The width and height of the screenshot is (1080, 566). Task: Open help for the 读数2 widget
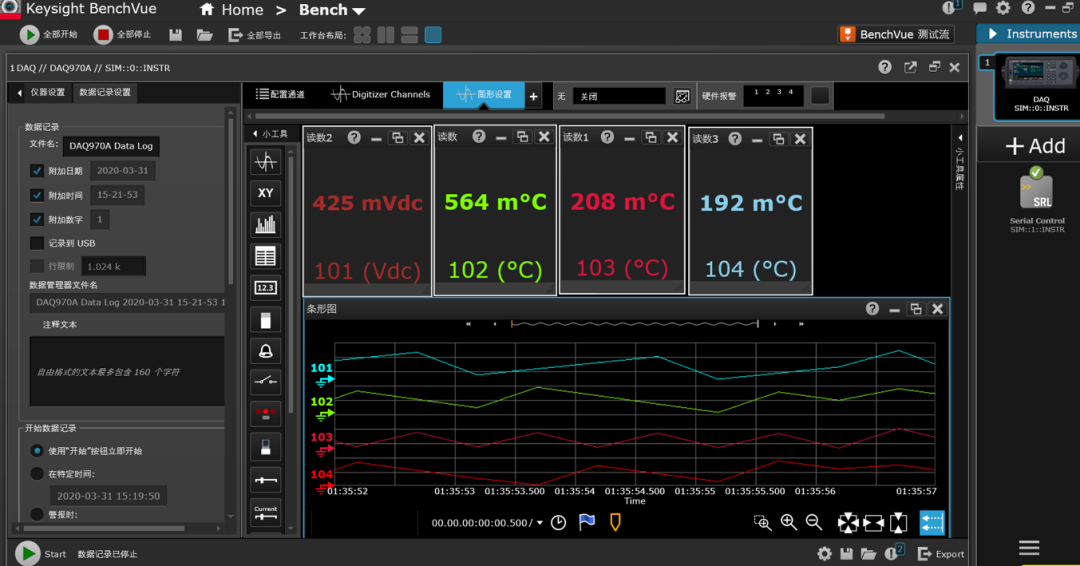pos(354,138)
